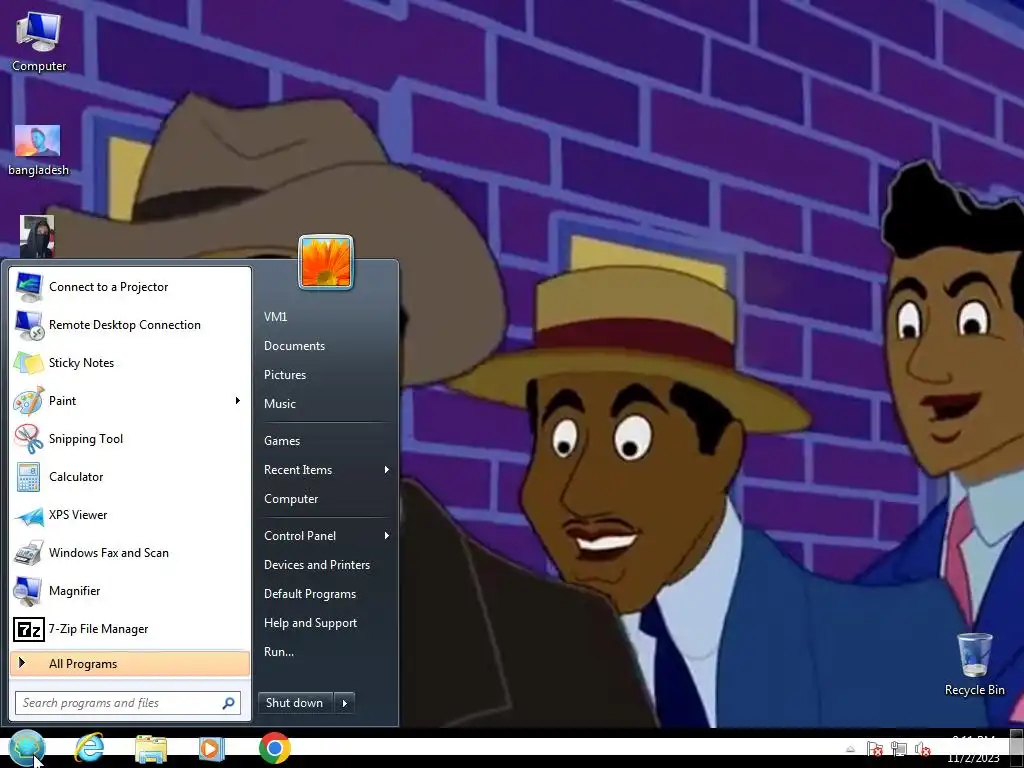Select the masked person desktop image icon
Screen dimensions: 1024x768
(37, 236)
